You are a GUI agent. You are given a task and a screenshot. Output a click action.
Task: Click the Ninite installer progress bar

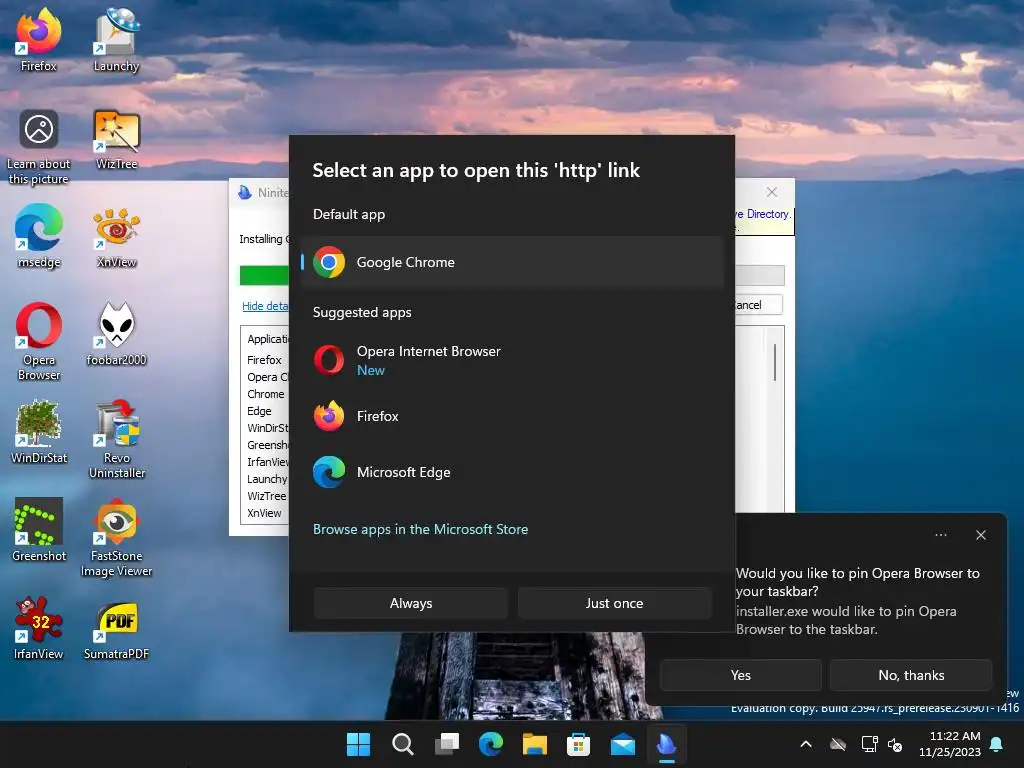[x=264, y=275]
